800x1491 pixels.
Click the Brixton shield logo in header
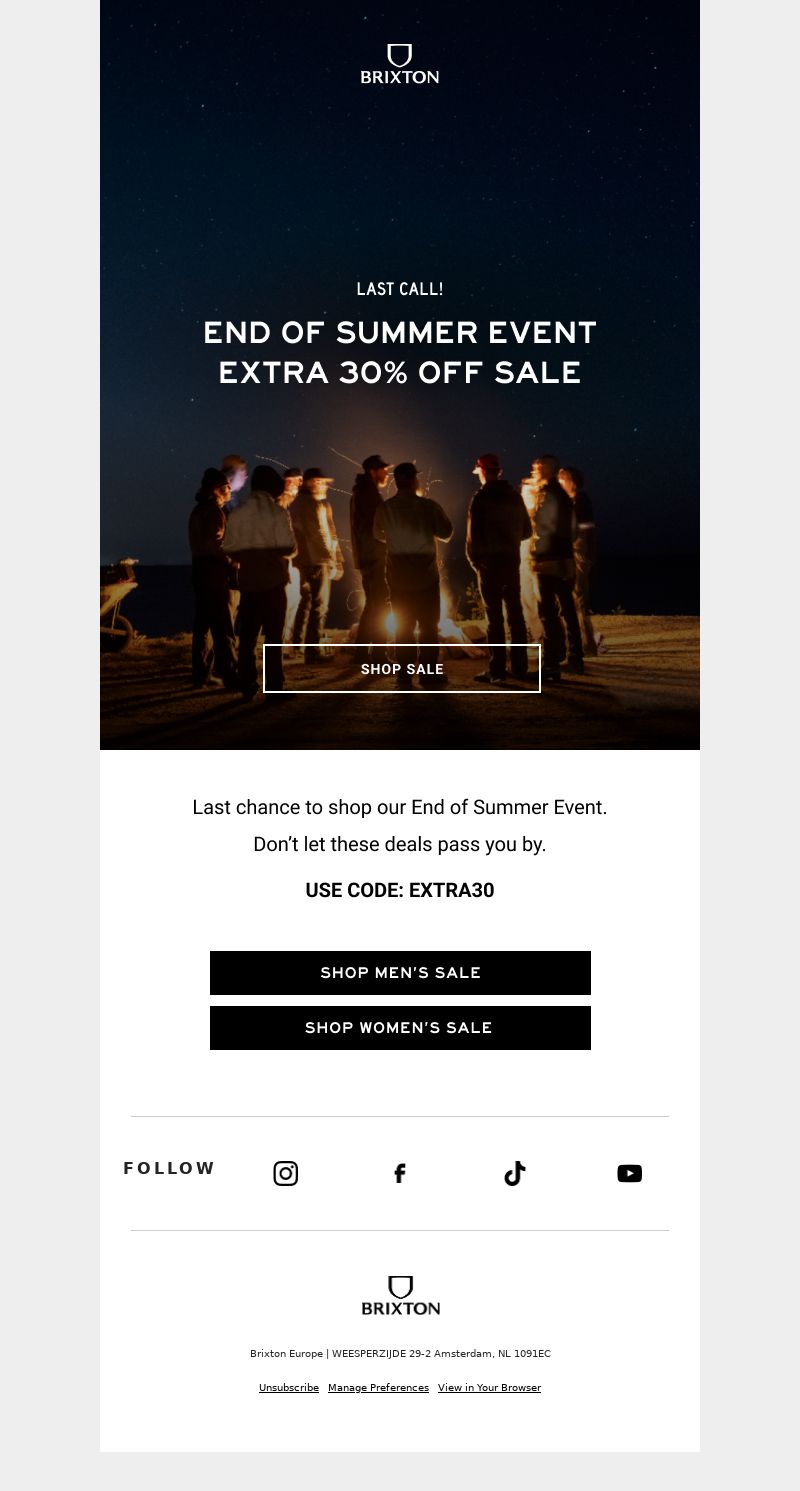(x=400, y=64)
